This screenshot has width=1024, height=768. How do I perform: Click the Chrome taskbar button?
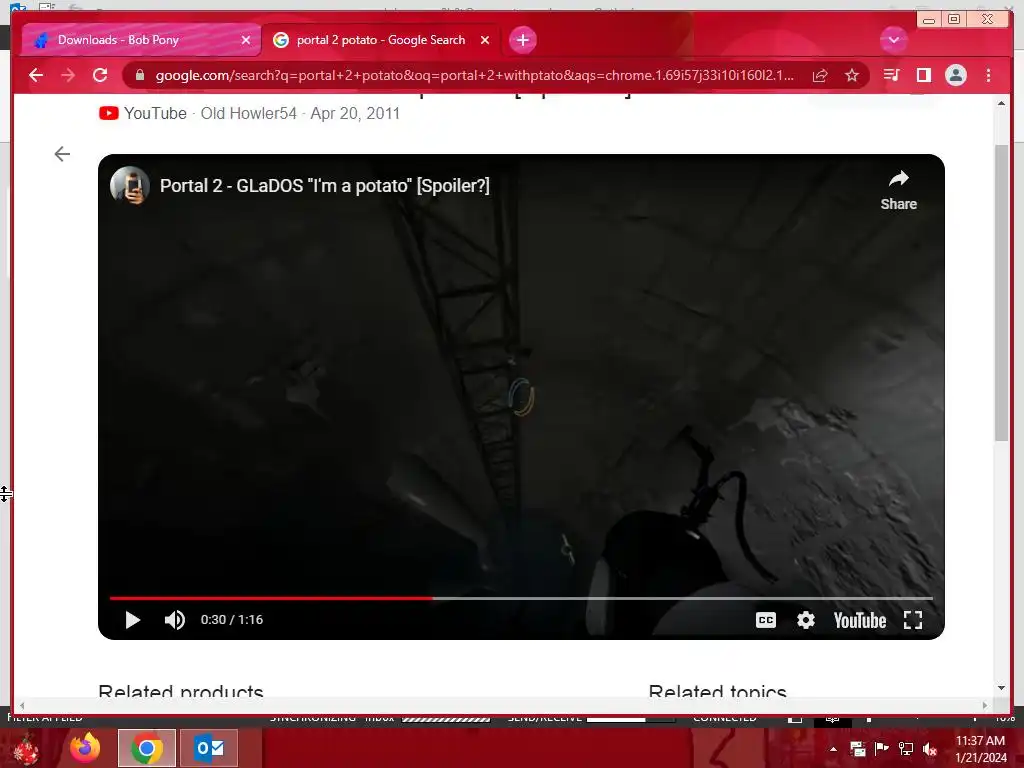146,748
